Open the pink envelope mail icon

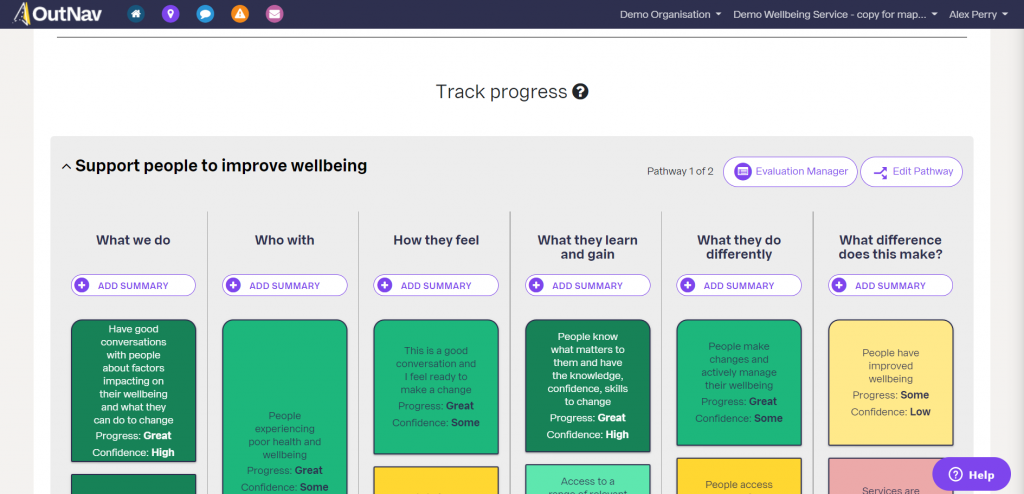[x=275, y=14]
